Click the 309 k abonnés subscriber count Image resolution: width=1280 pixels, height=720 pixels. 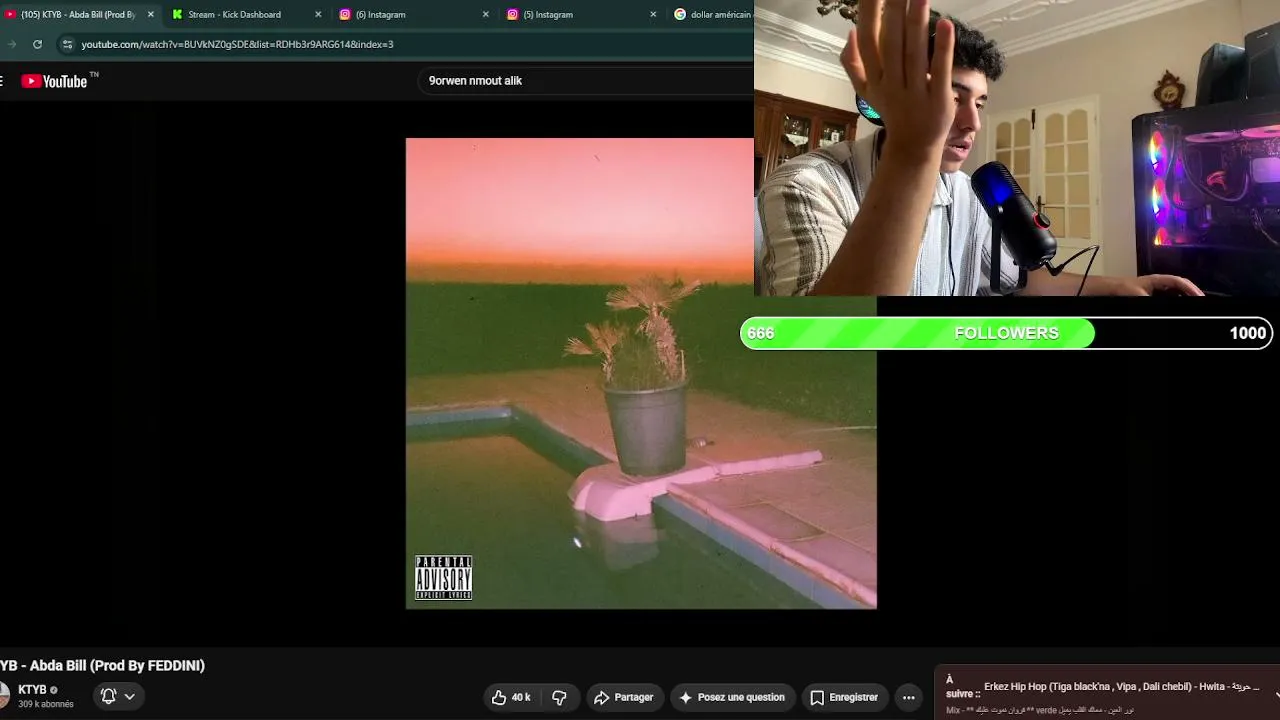pos(46,704)
